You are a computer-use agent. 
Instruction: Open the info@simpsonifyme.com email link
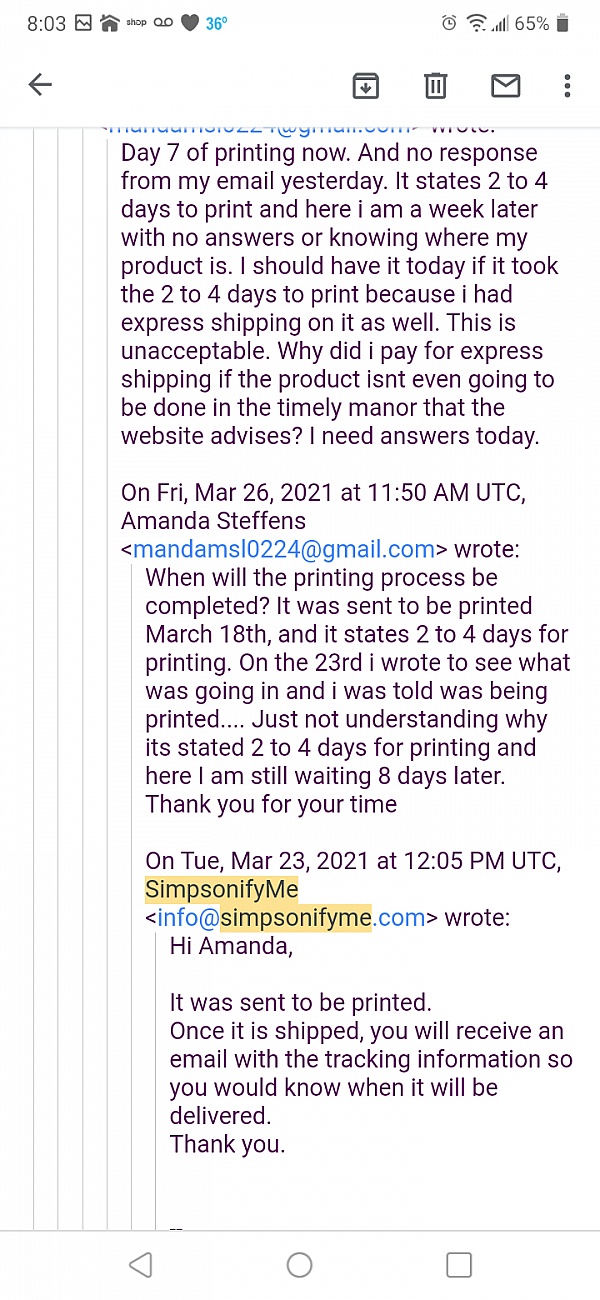(x=291, y=917)
